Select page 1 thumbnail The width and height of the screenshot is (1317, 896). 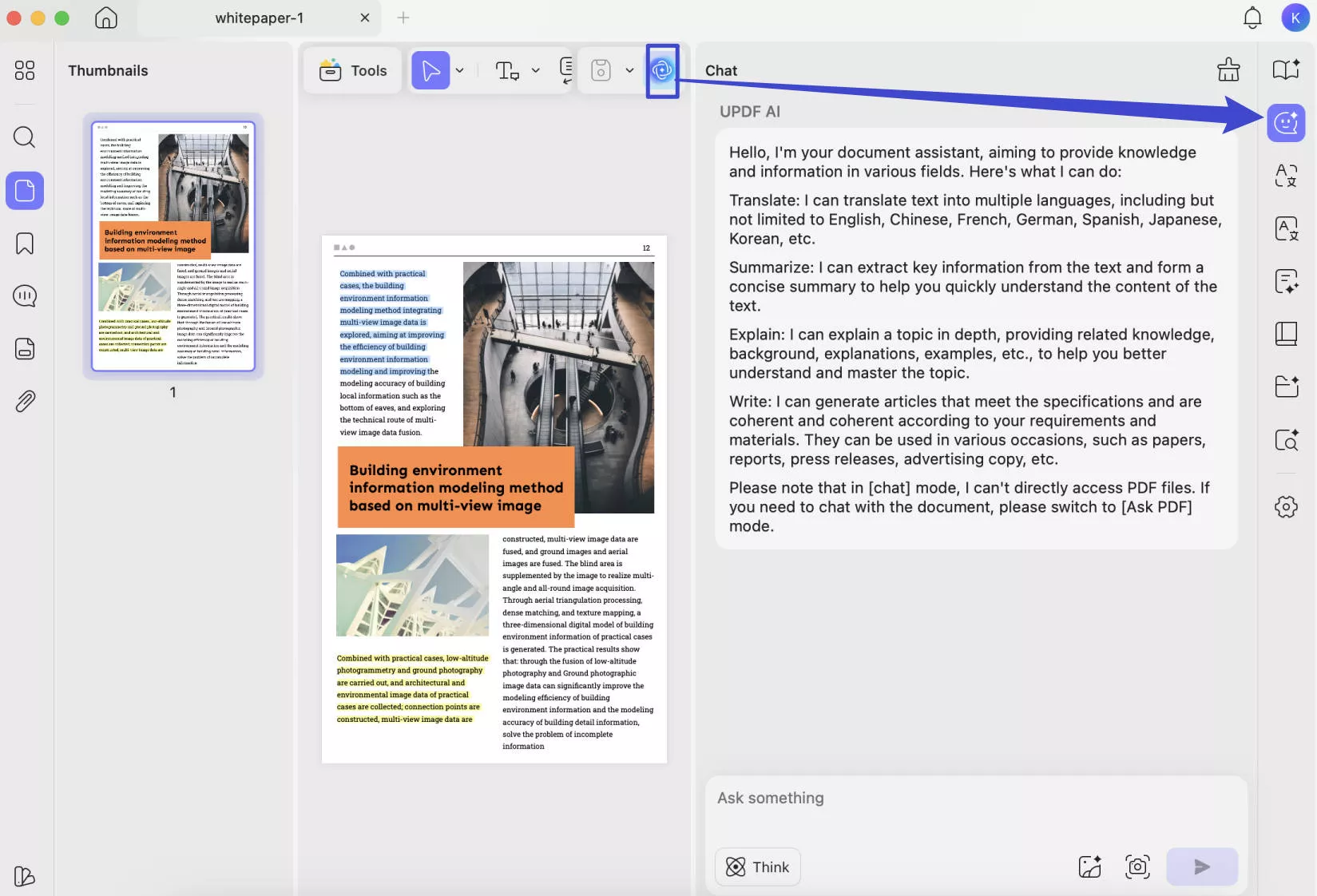click(172, 248)
